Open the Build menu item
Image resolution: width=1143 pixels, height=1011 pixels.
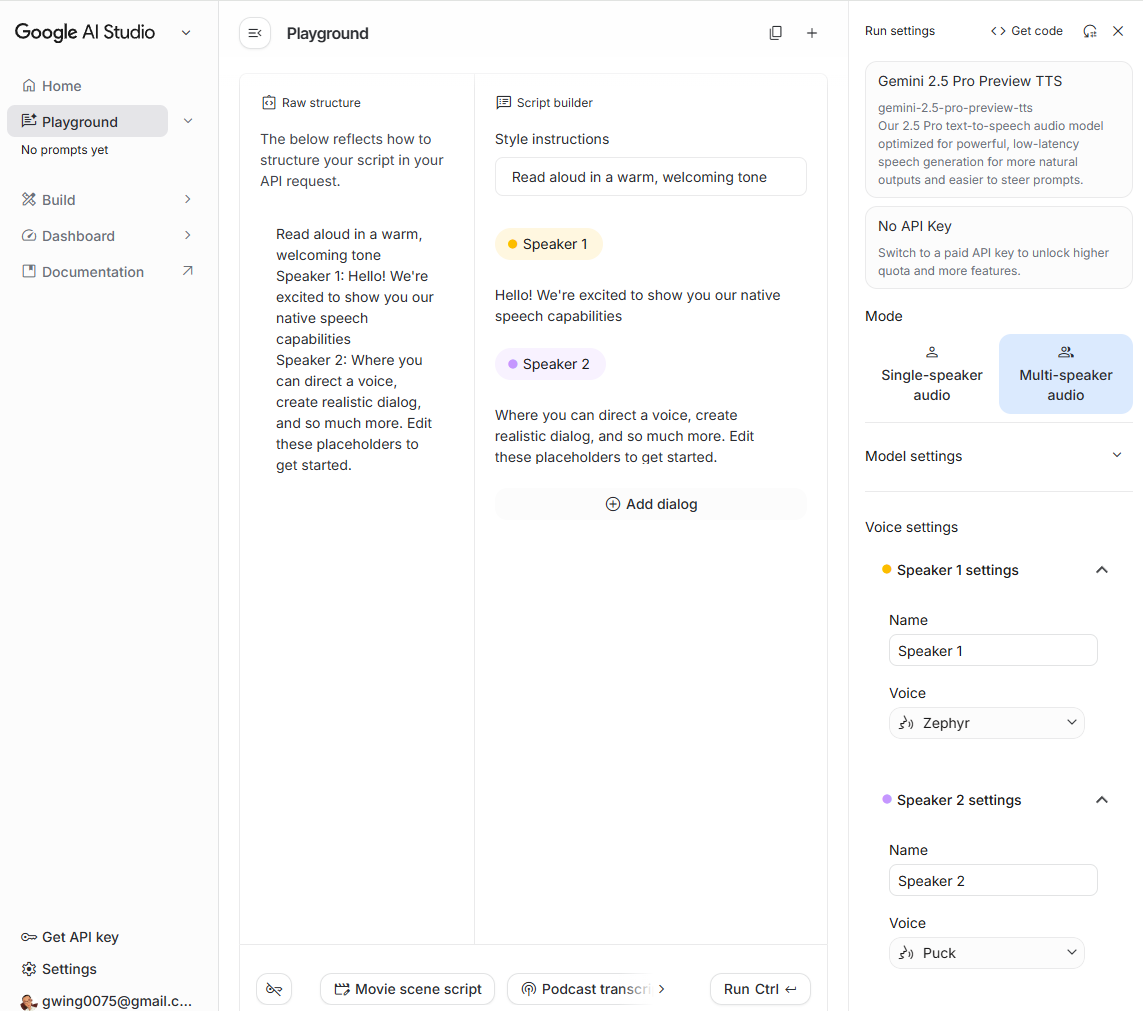click(x=59, y=200)
